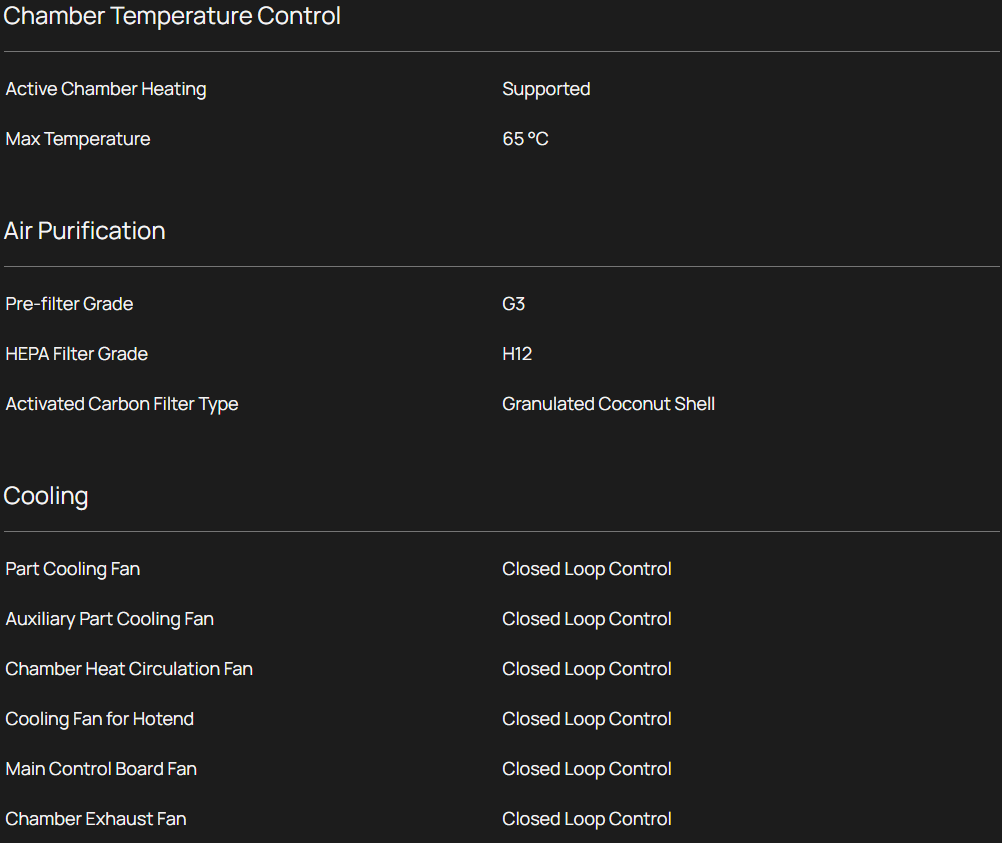Select the H12 filter grade value
1002x843 pixels.
coord(517,354)
